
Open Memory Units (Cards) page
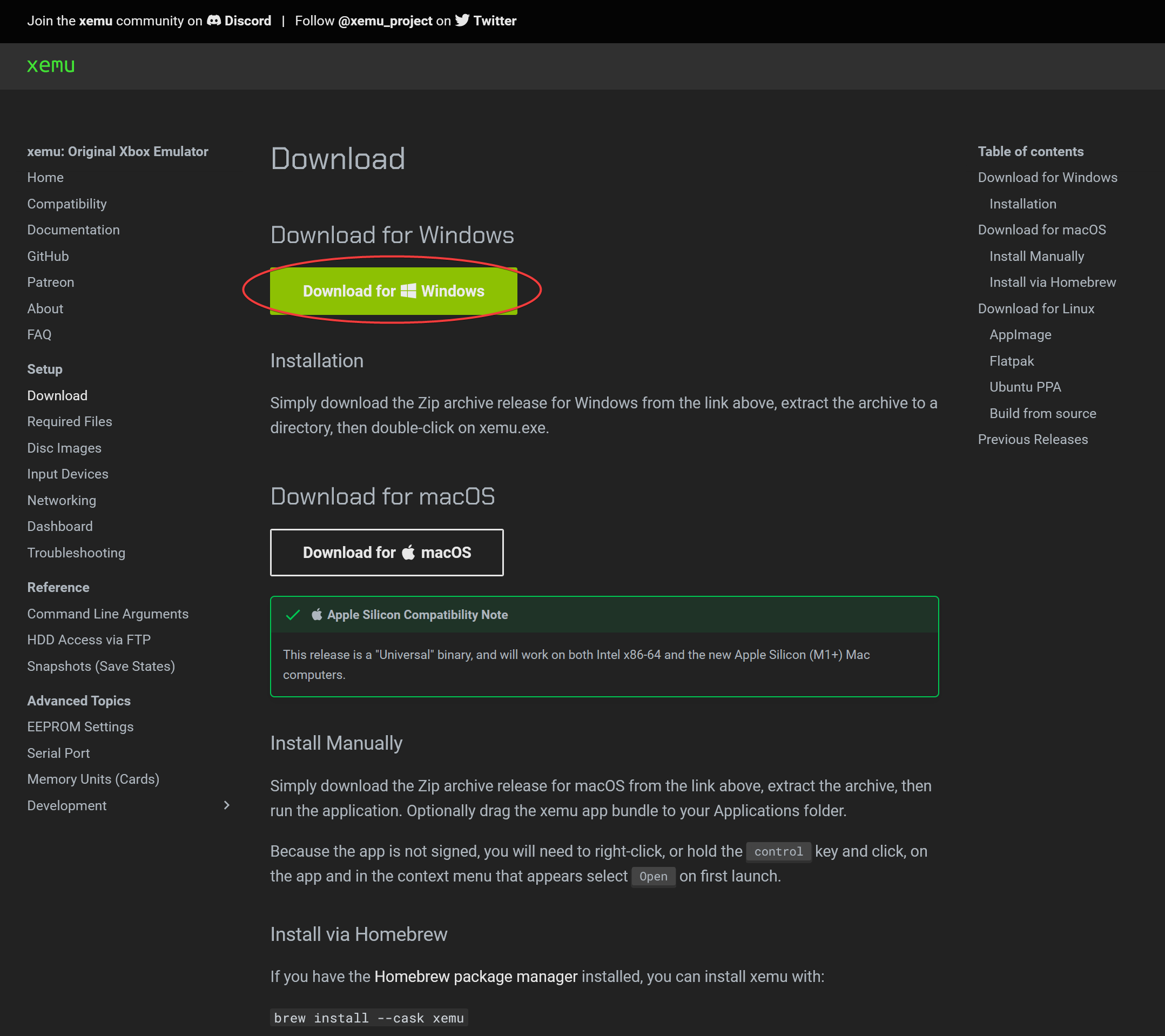point(93,779)
